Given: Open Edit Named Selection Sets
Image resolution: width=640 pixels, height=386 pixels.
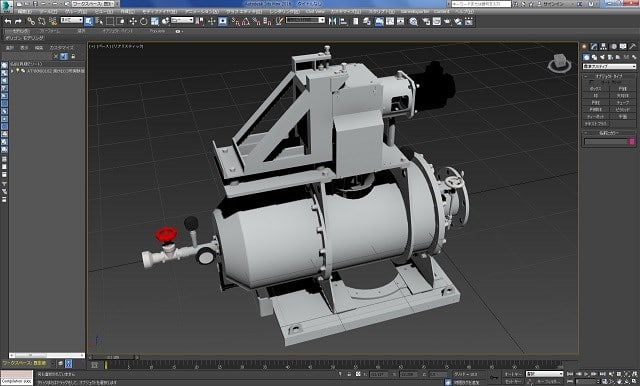Looking at the screenshot, I should click(x=279, y=21).
